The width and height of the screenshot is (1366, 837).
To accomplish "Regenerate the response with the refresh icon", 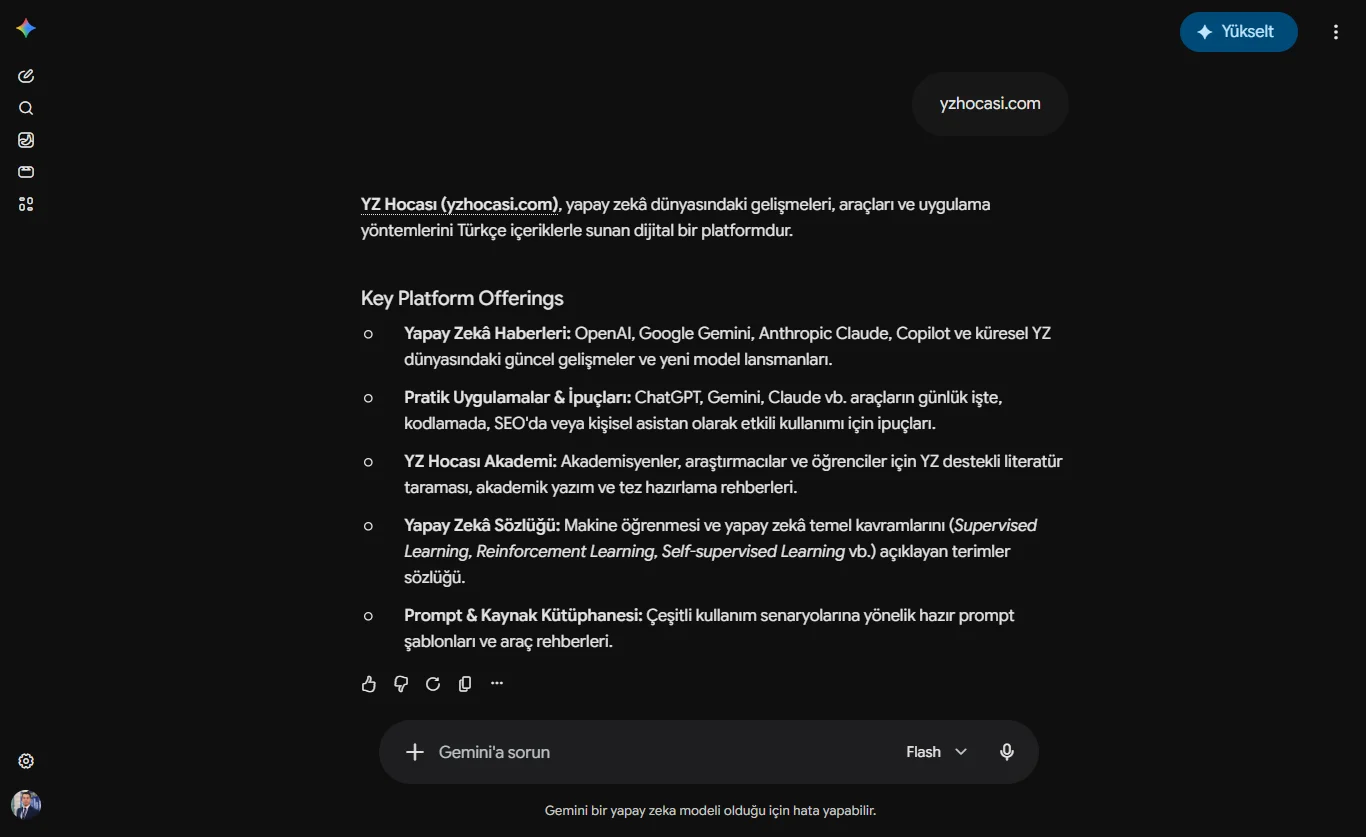I will [433, 684].
